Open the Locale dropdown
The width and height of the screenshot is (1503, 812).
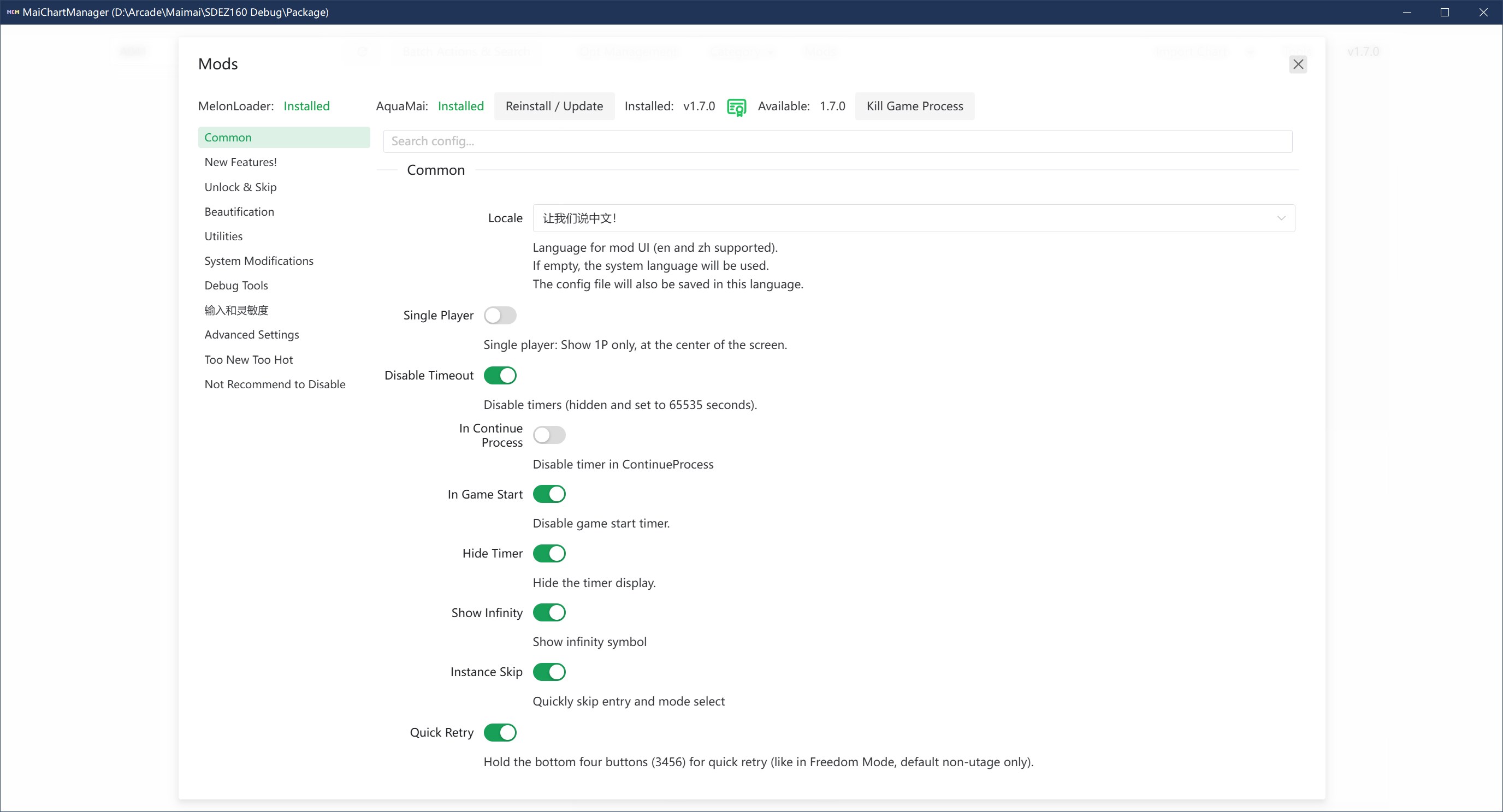pos(914,218)
